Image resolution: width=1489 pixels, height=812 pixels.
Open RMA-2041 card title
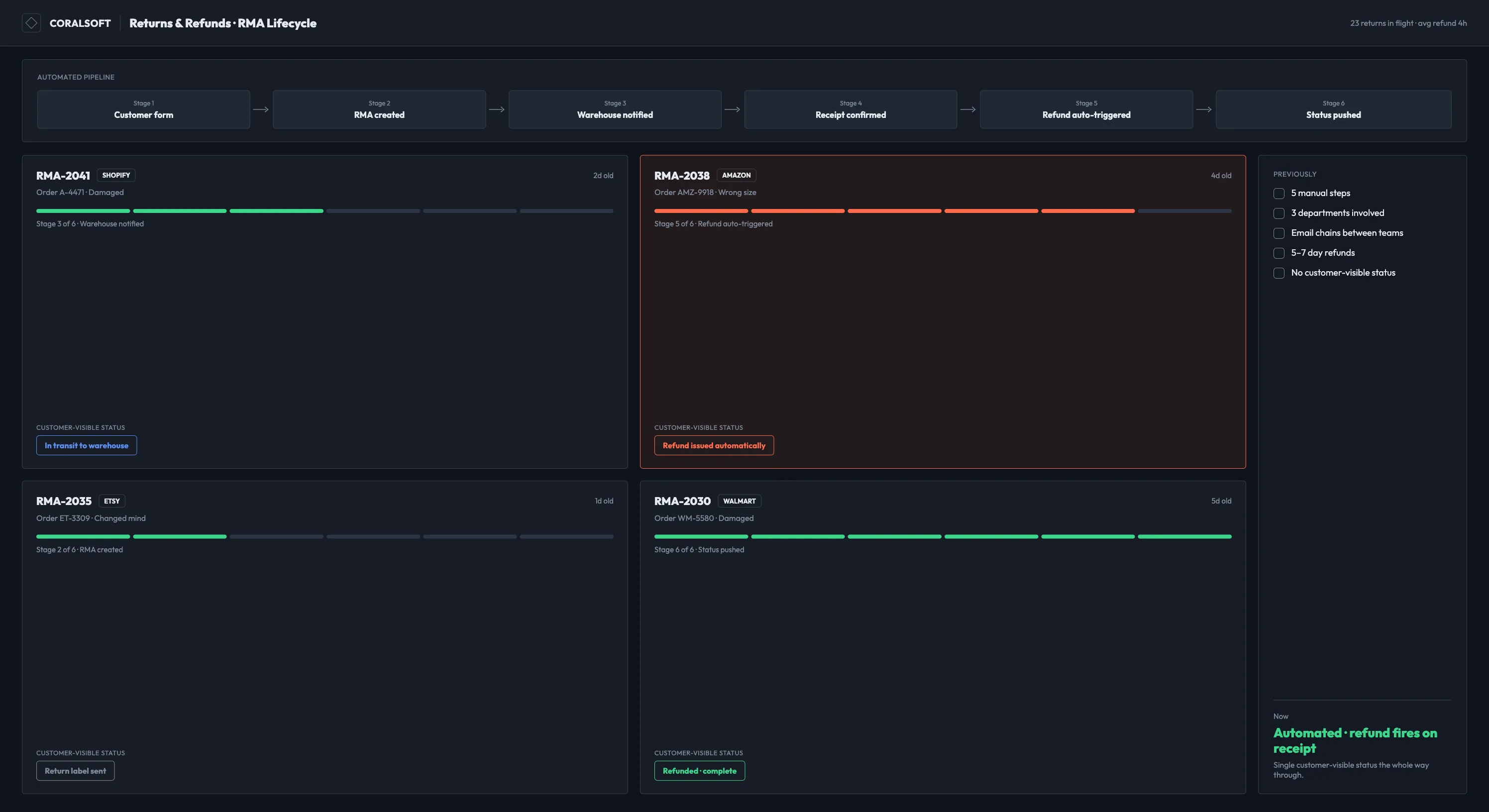pos(63,175)
